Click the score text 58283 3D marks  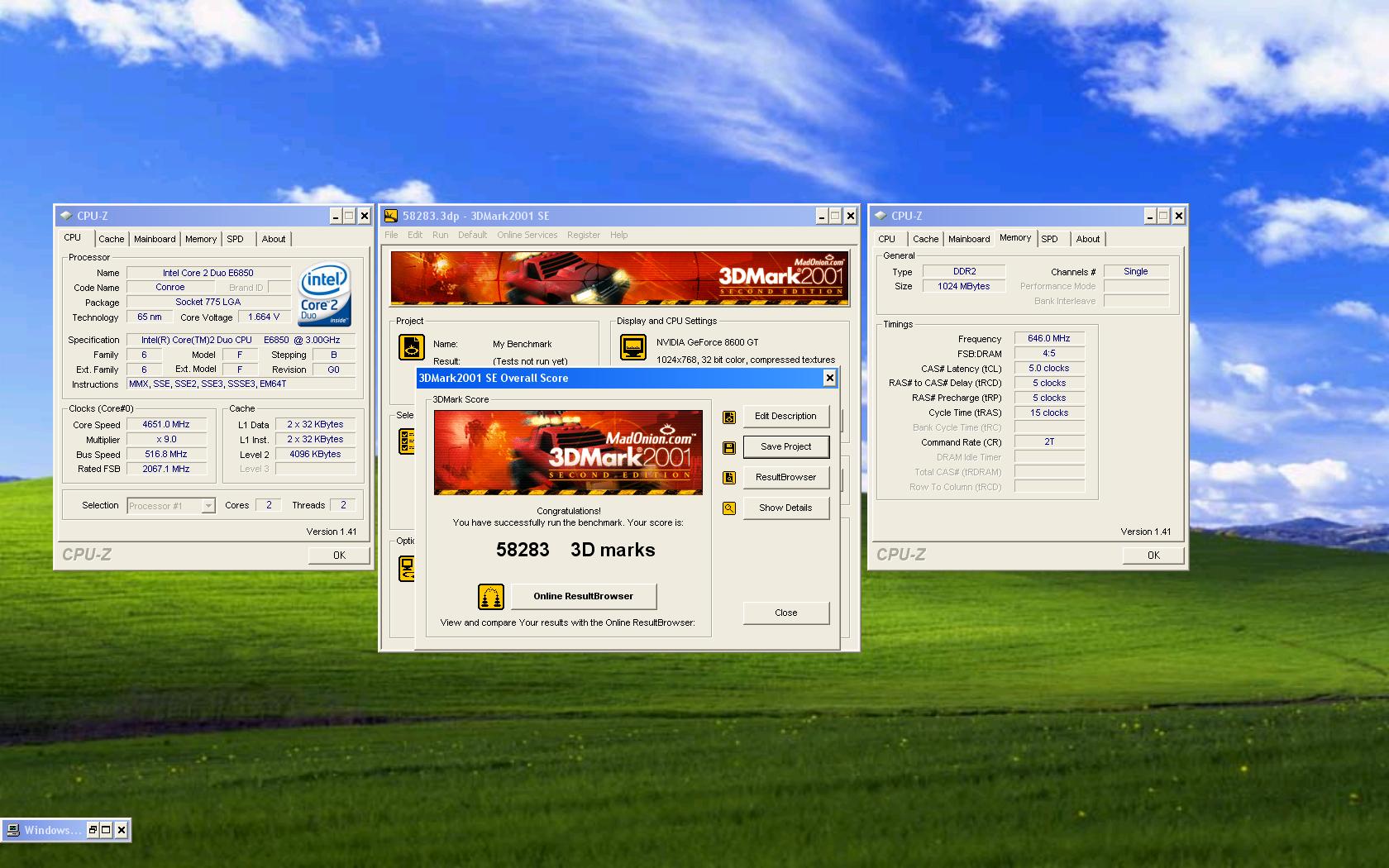click(575, 551)
